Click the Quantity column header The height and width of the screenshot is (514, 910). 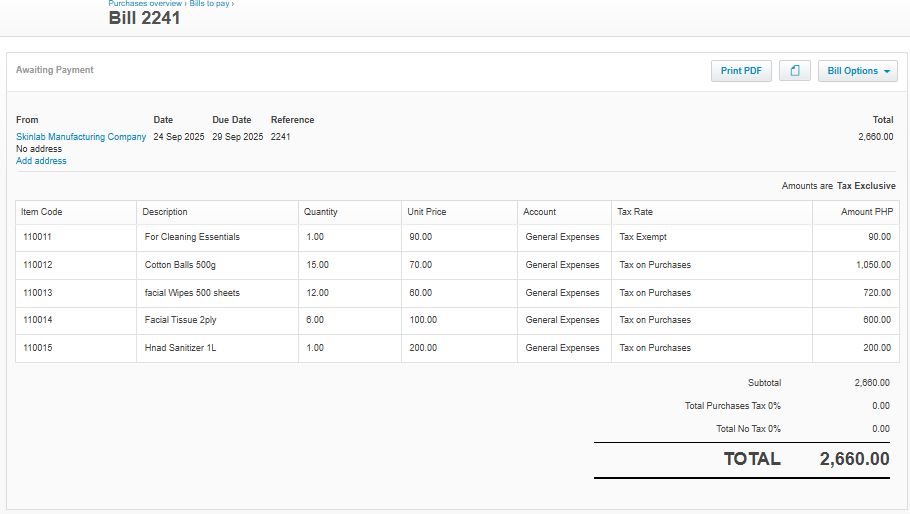(x=320, y=212)
